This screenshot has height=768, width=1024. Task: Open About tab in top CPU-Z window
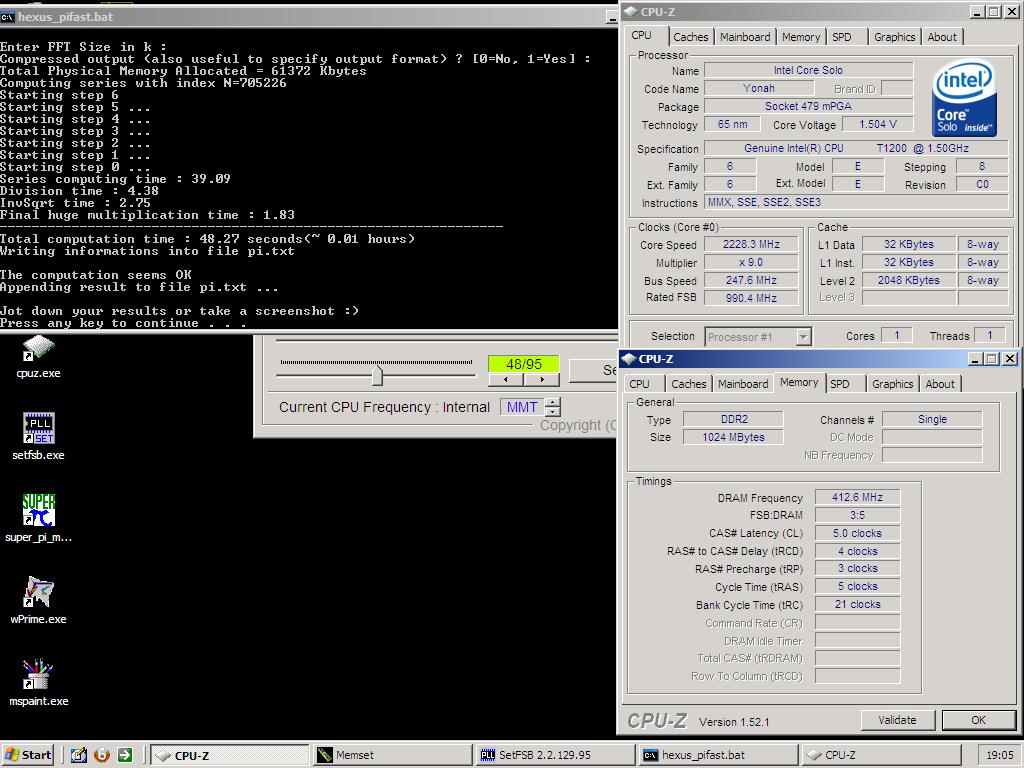coord(942,37)
